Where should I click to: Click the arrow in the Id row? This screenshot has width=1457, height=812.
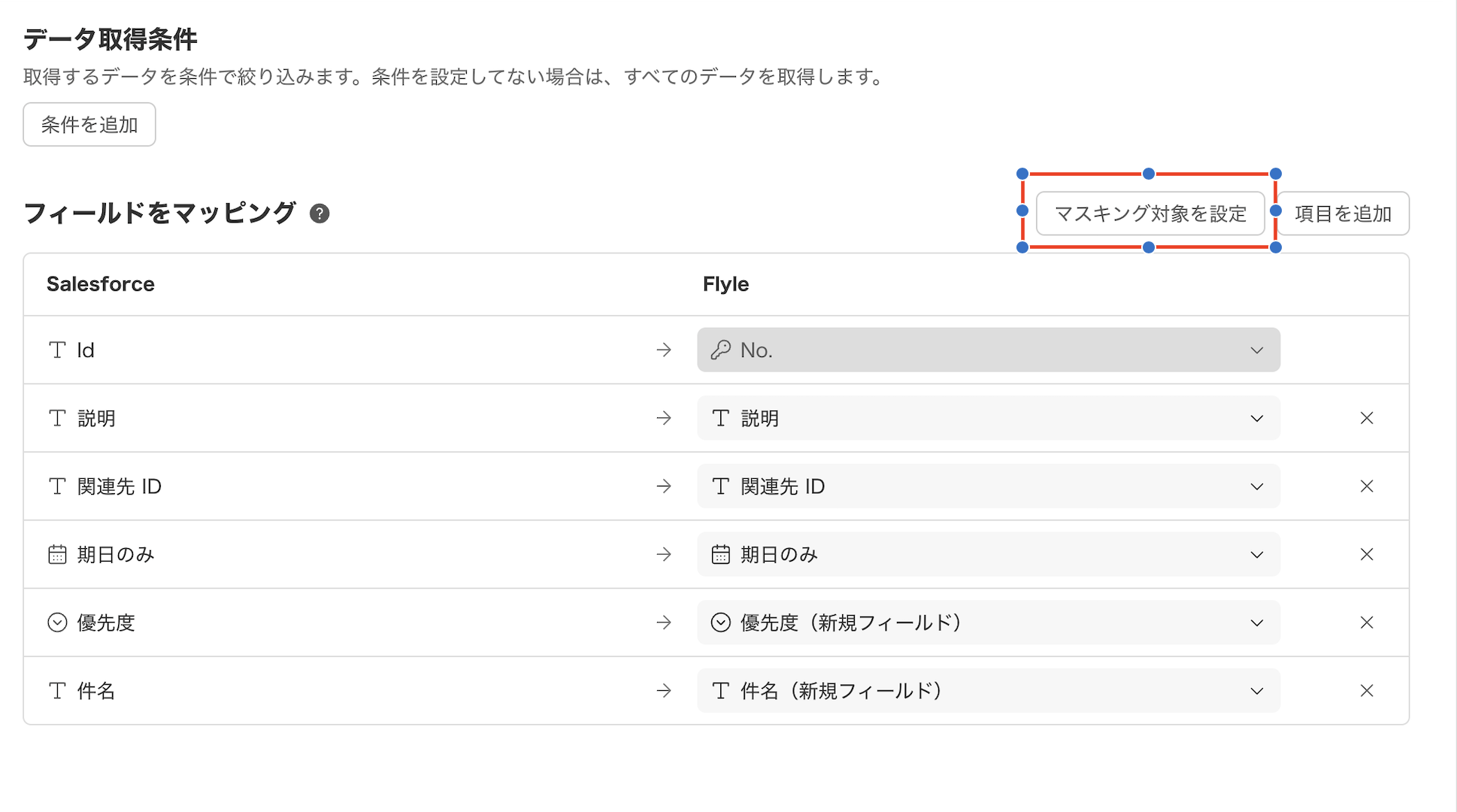[x=663, y=350]
